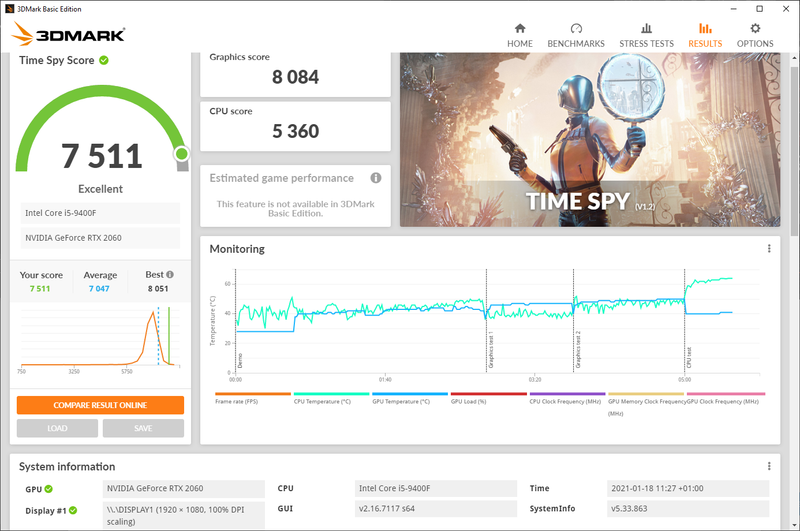Select the HOME tab label

520,44
